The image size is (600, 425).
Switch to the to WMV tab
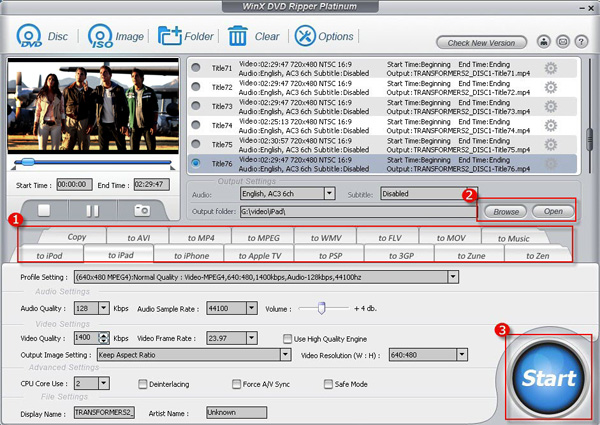(x=326, y=238)
